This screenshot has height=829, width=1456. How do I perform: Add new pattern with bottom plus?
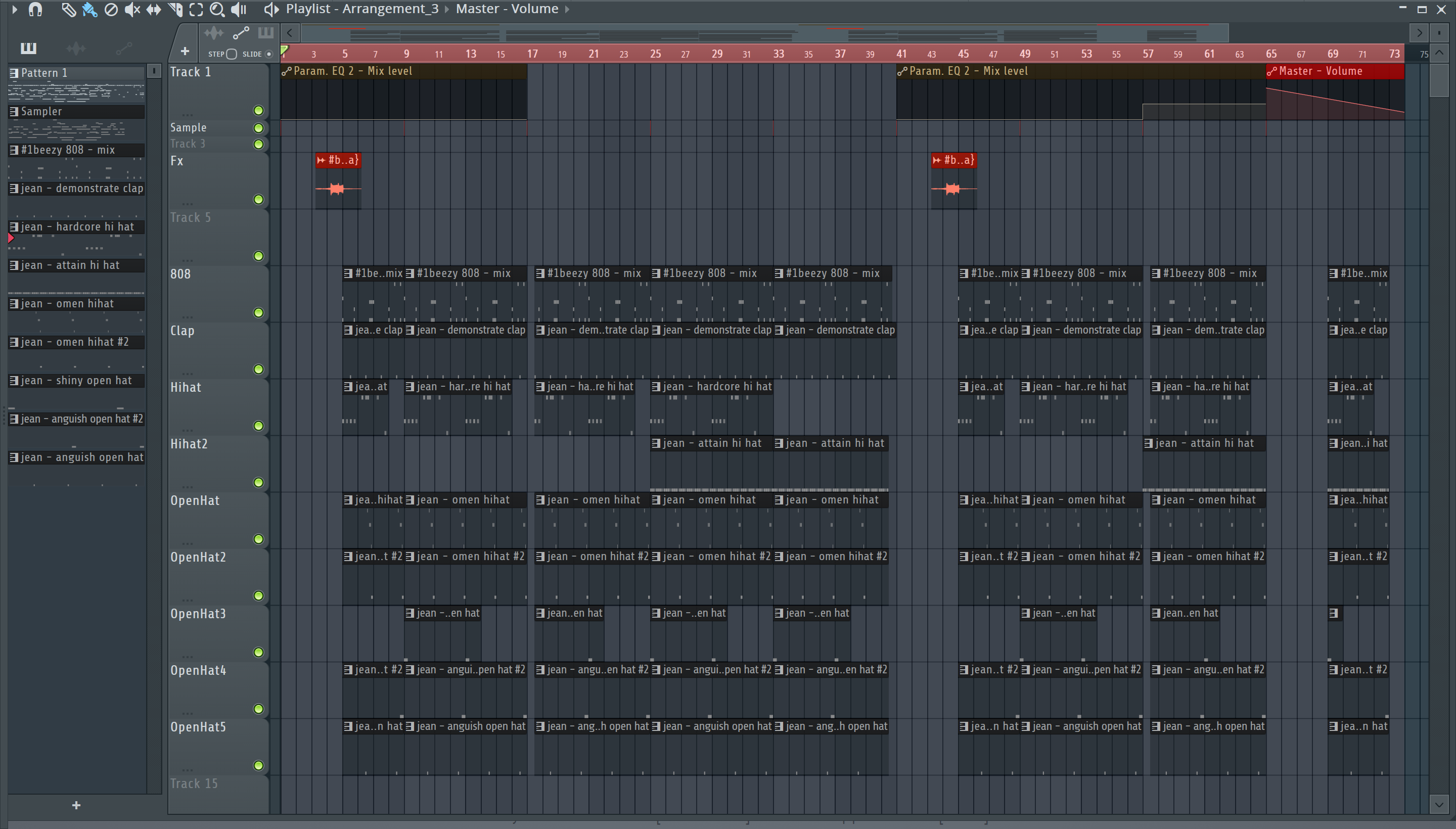coord(76,805)
